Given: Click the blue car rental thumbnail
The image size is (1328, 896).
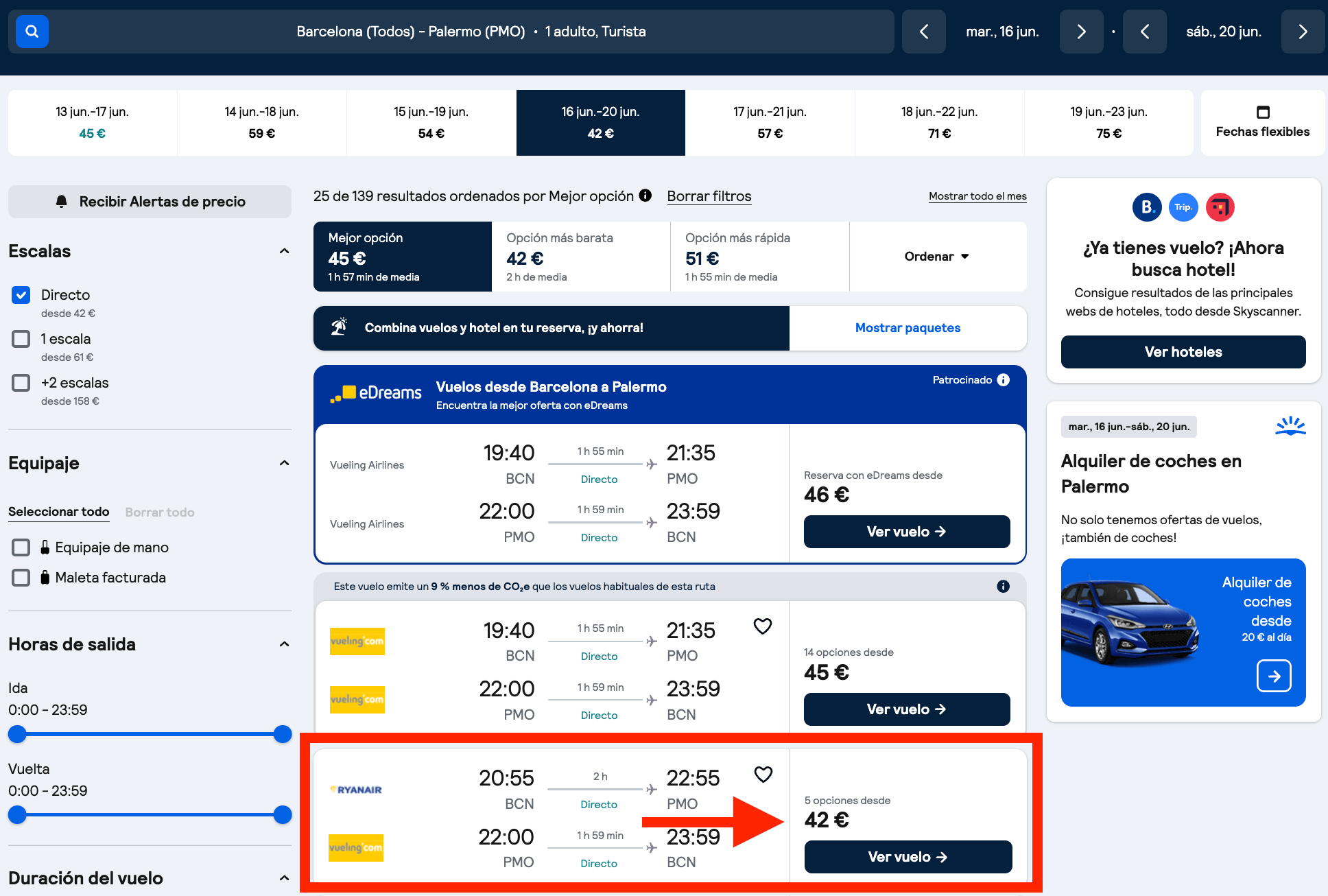Looking at the screenshot, I should [x=1183, y=633].
